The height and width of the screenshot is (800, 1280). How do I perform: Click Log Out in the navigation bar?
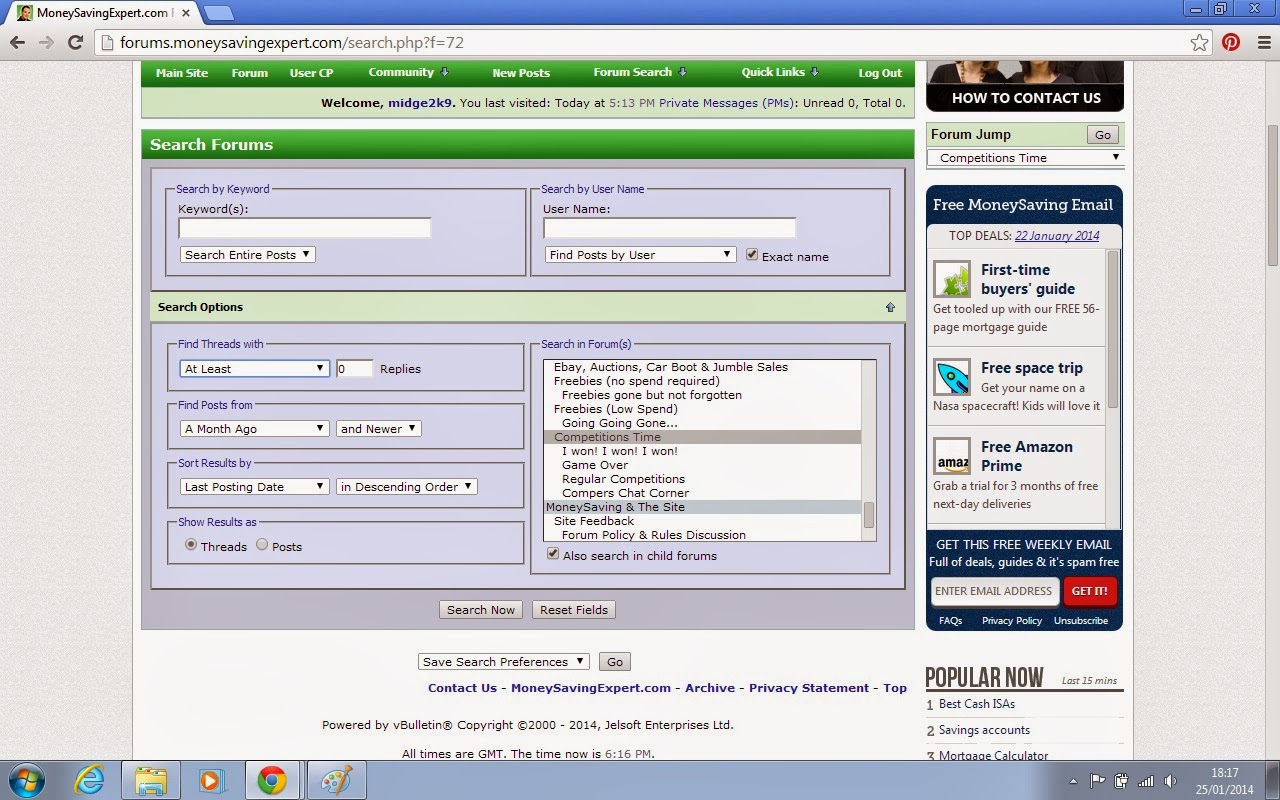[x=880, y=73]
